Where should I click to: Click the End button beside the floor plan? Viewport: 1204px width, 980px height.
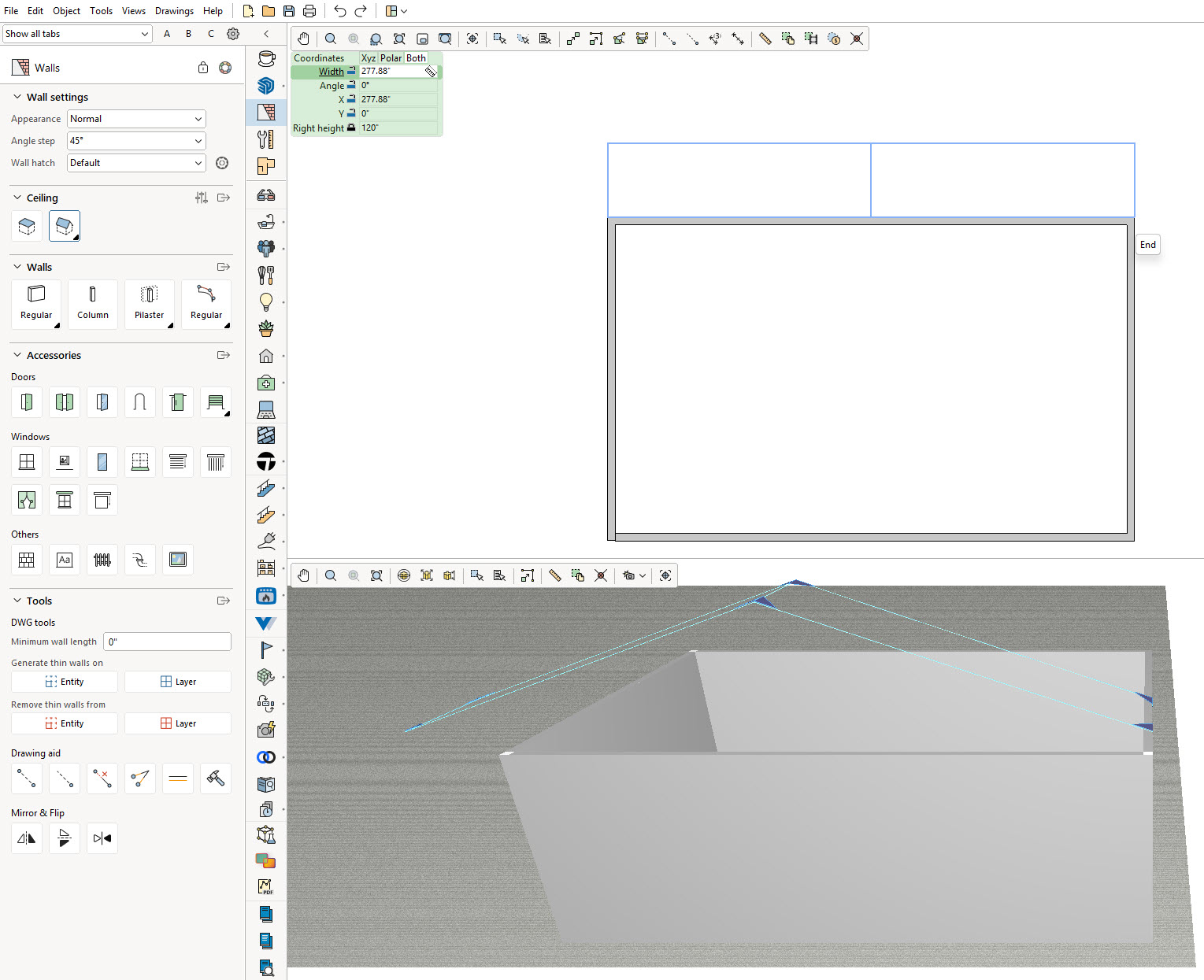1148,245
